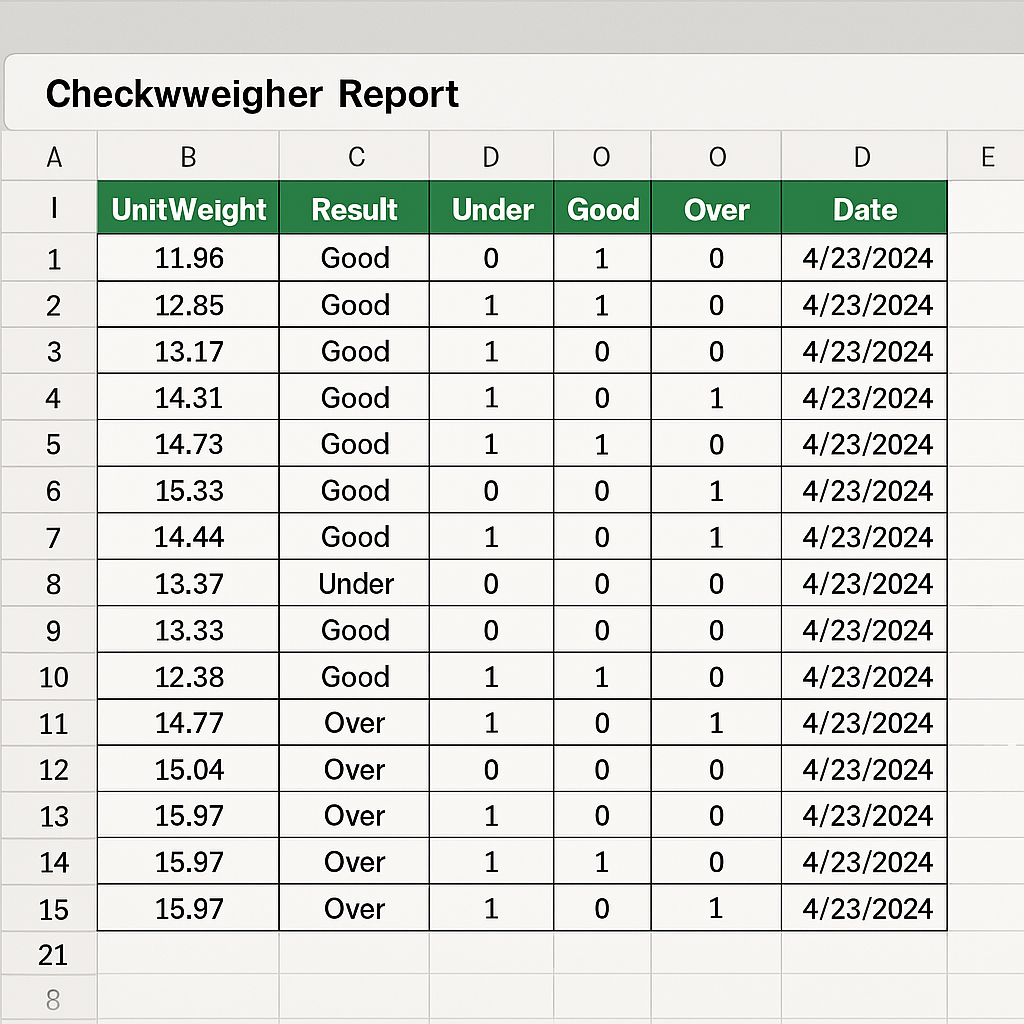Select column header O above Over
Screen dimensions: 1024x1024
point(716,157)
